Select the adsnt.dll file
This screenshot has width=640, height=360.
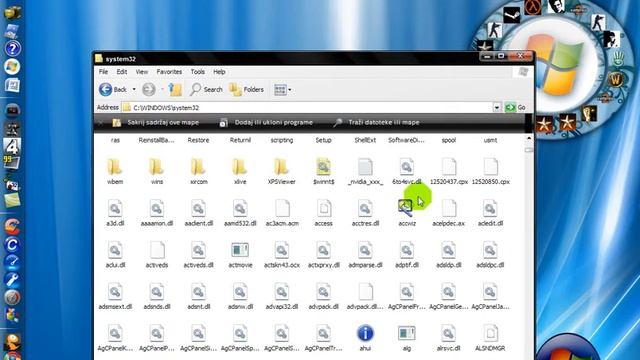[x=198, y=296]
